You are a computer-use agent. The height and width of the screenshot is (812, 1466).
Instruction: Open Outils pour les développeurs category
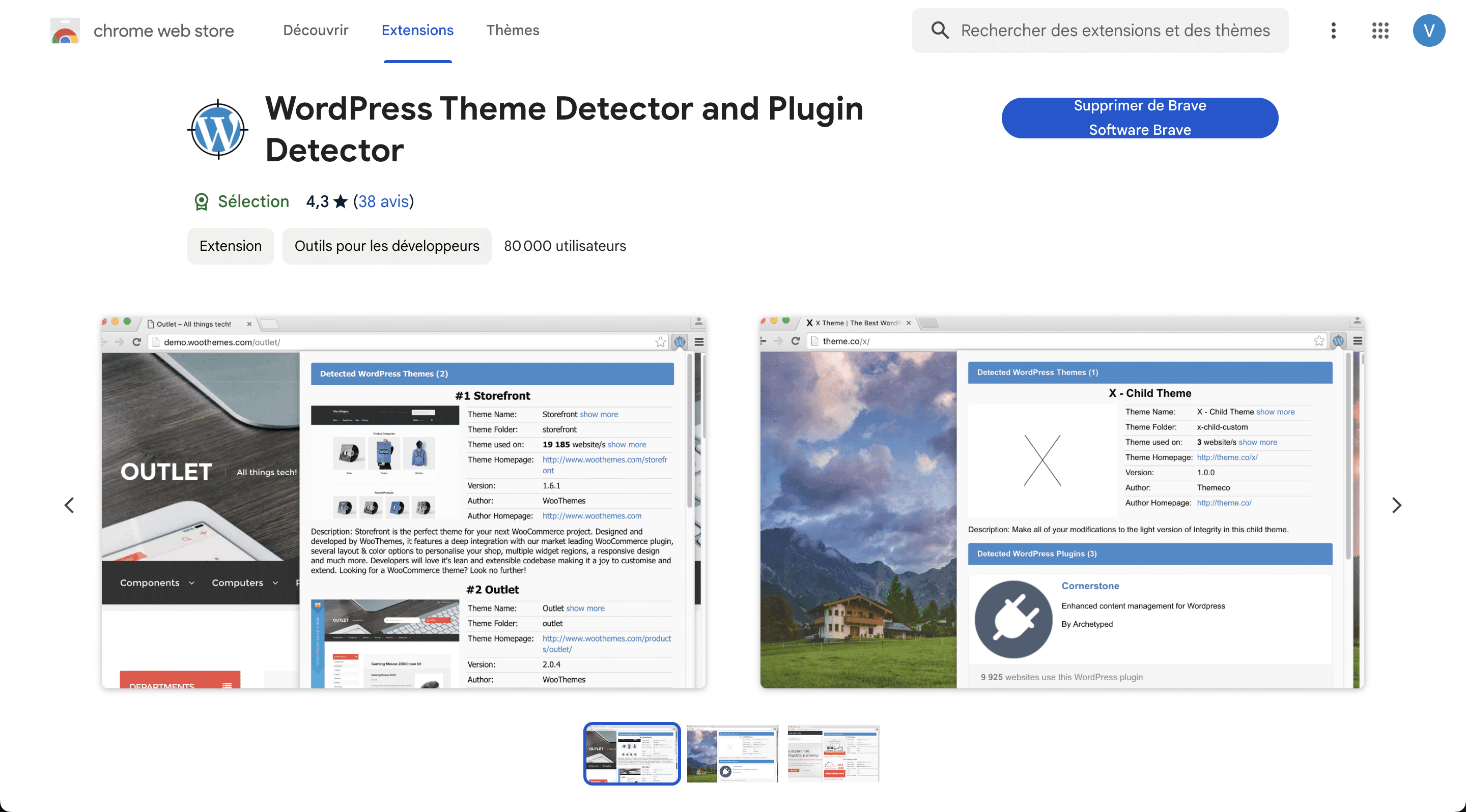point(387,246)
